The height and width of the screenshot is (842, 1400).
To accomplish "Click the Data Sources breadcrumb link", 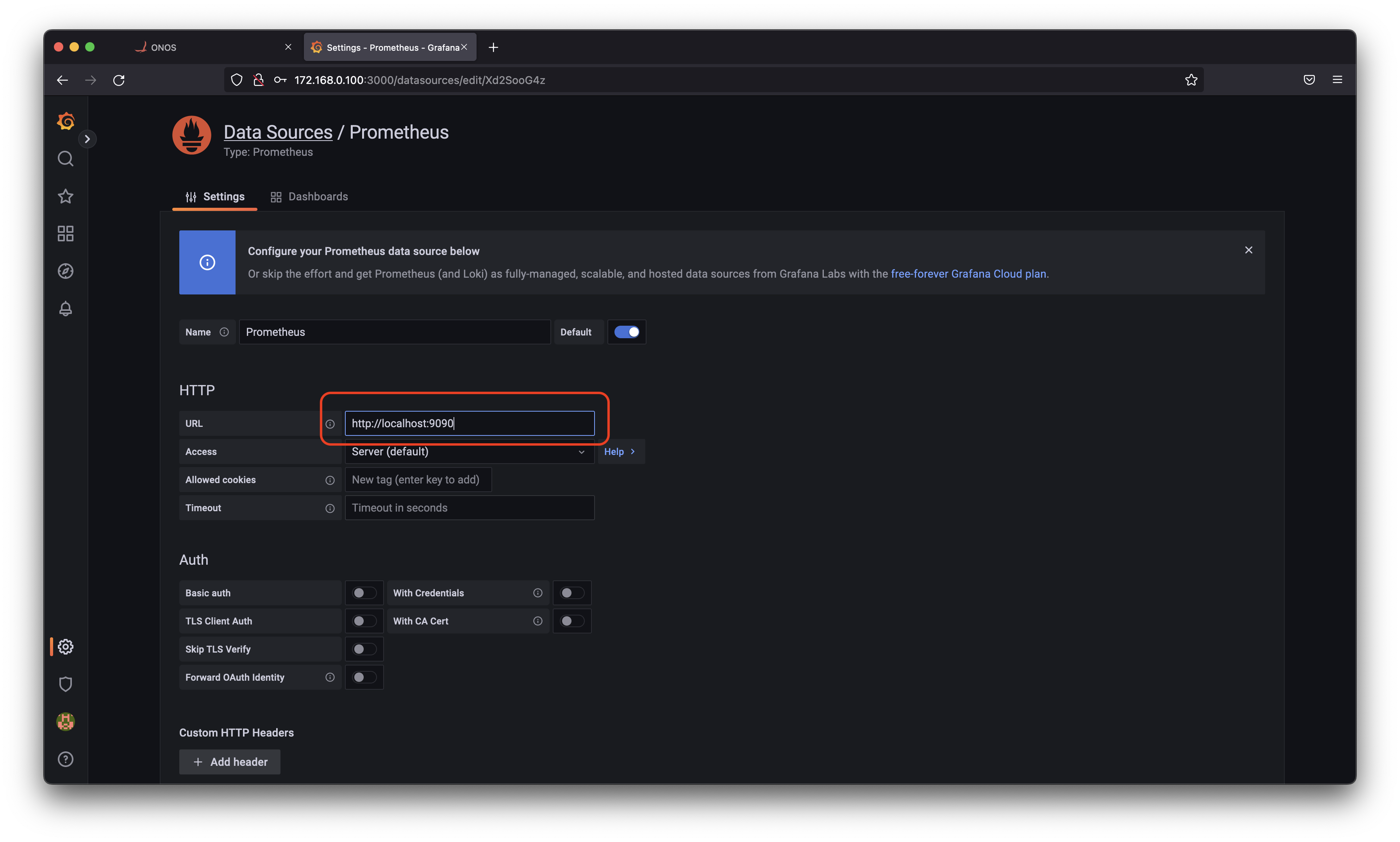I will [x=278, y=132].
